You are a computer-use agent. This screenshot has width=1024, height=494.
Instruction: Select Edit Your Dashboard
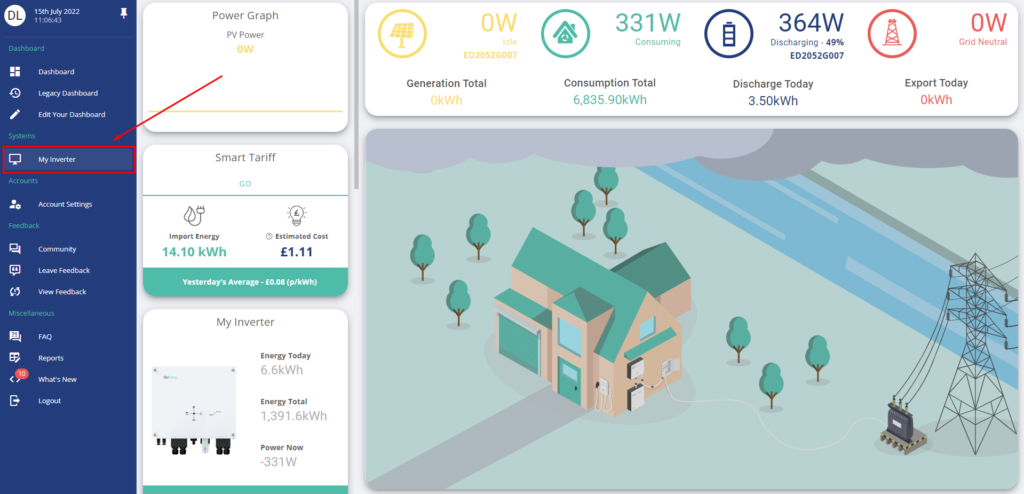pos(71,115)
